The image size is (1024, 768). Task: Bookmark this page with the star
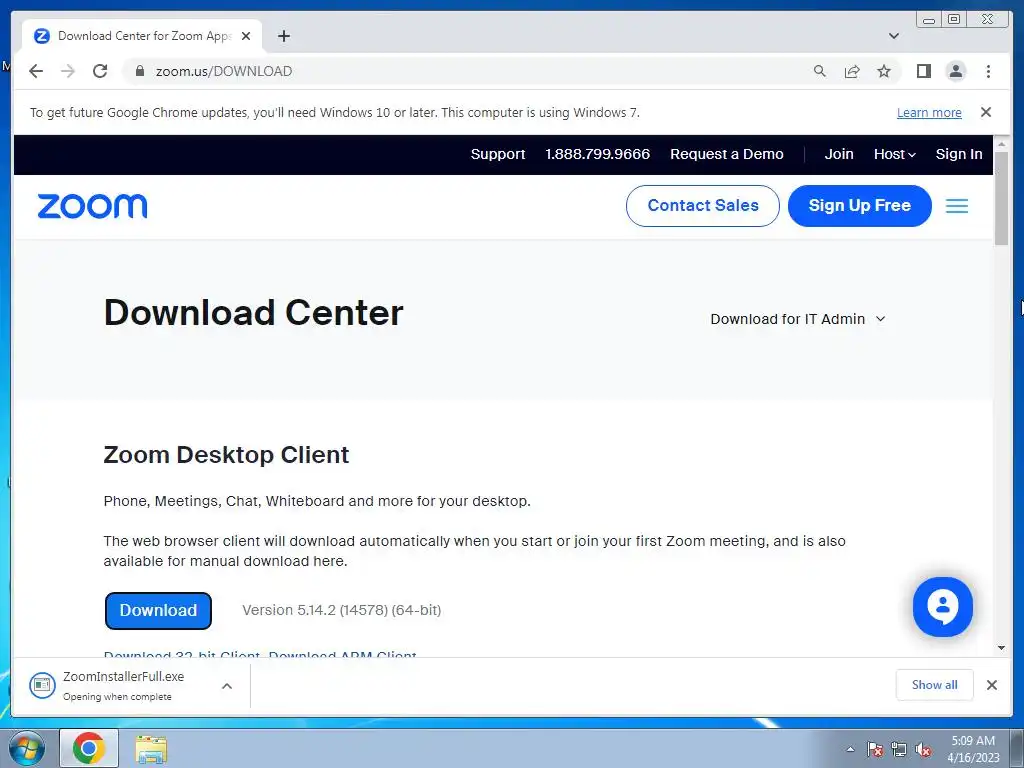(884, 71)
